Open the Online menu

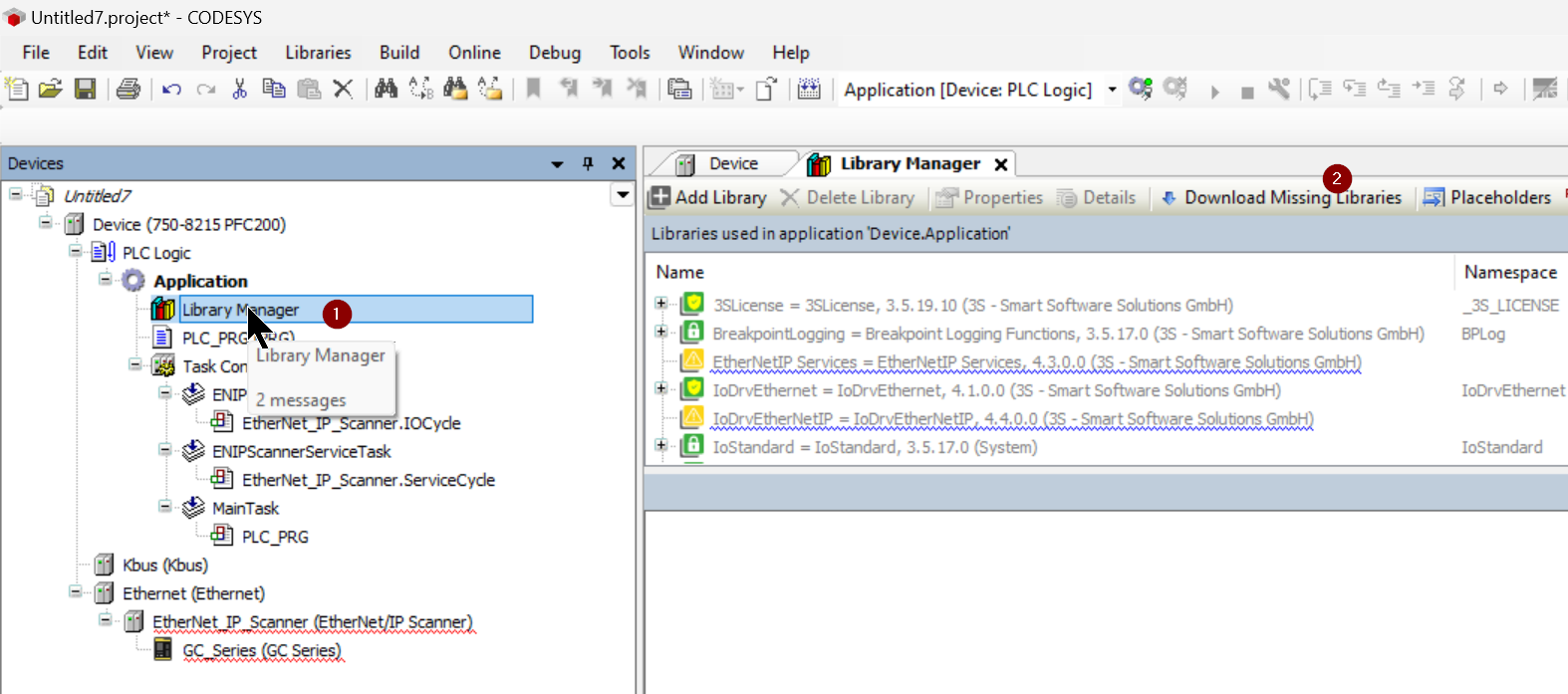click(474, 53)
